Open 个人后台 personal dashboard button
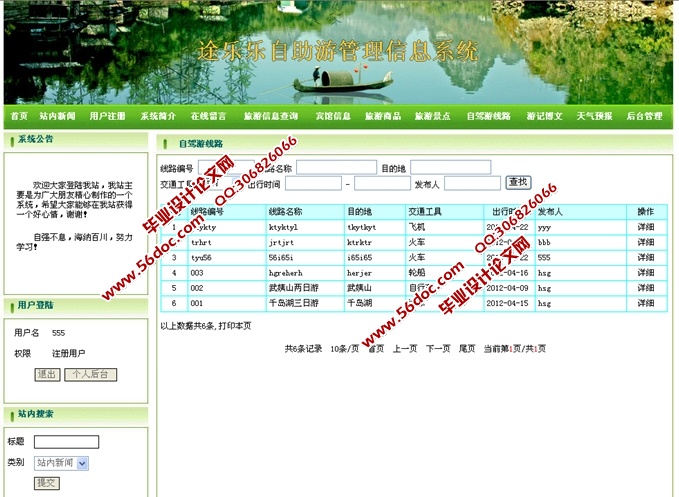This screenshot has width=679, height=497. [91, 374]
